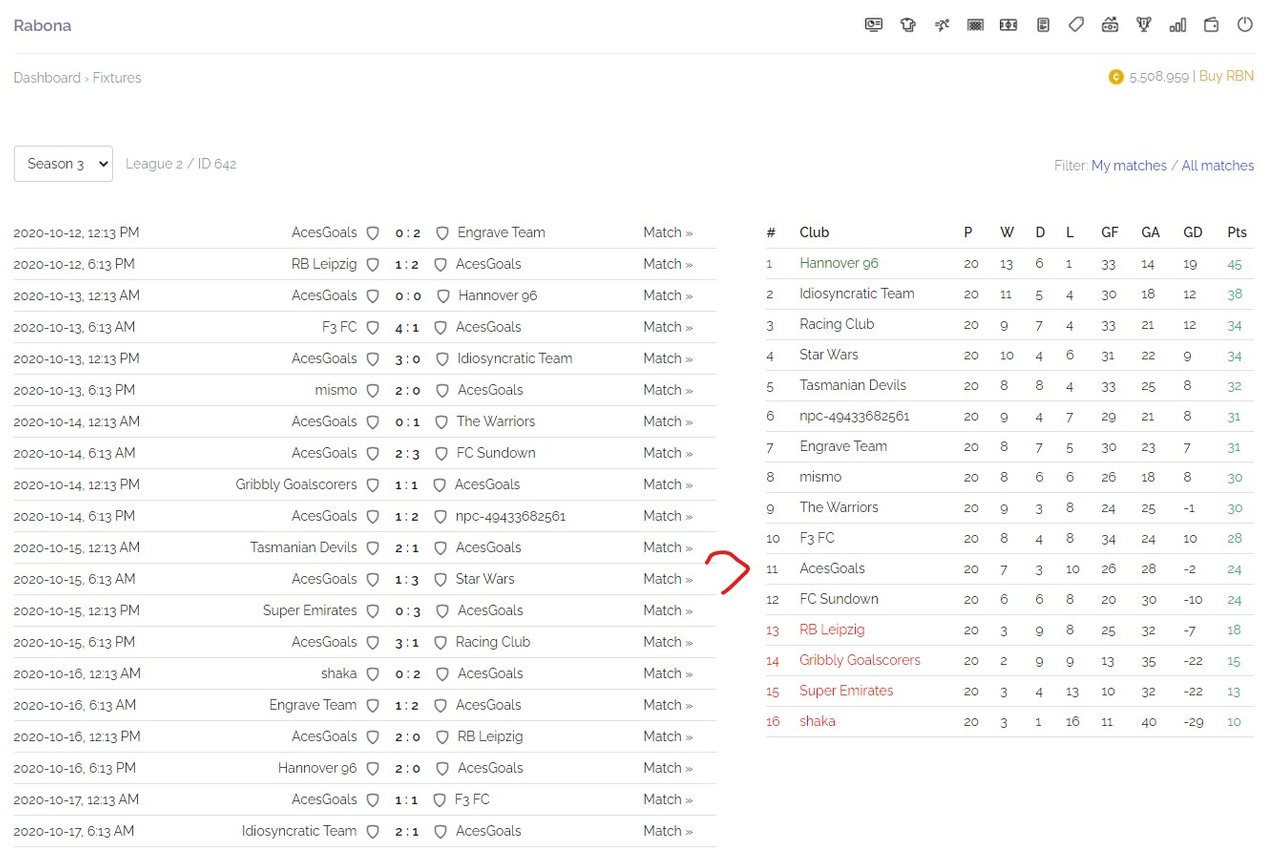This screenshot has height=855, width=1280.
Task: Open the wallet icon
Action: tap(1211, 25)
